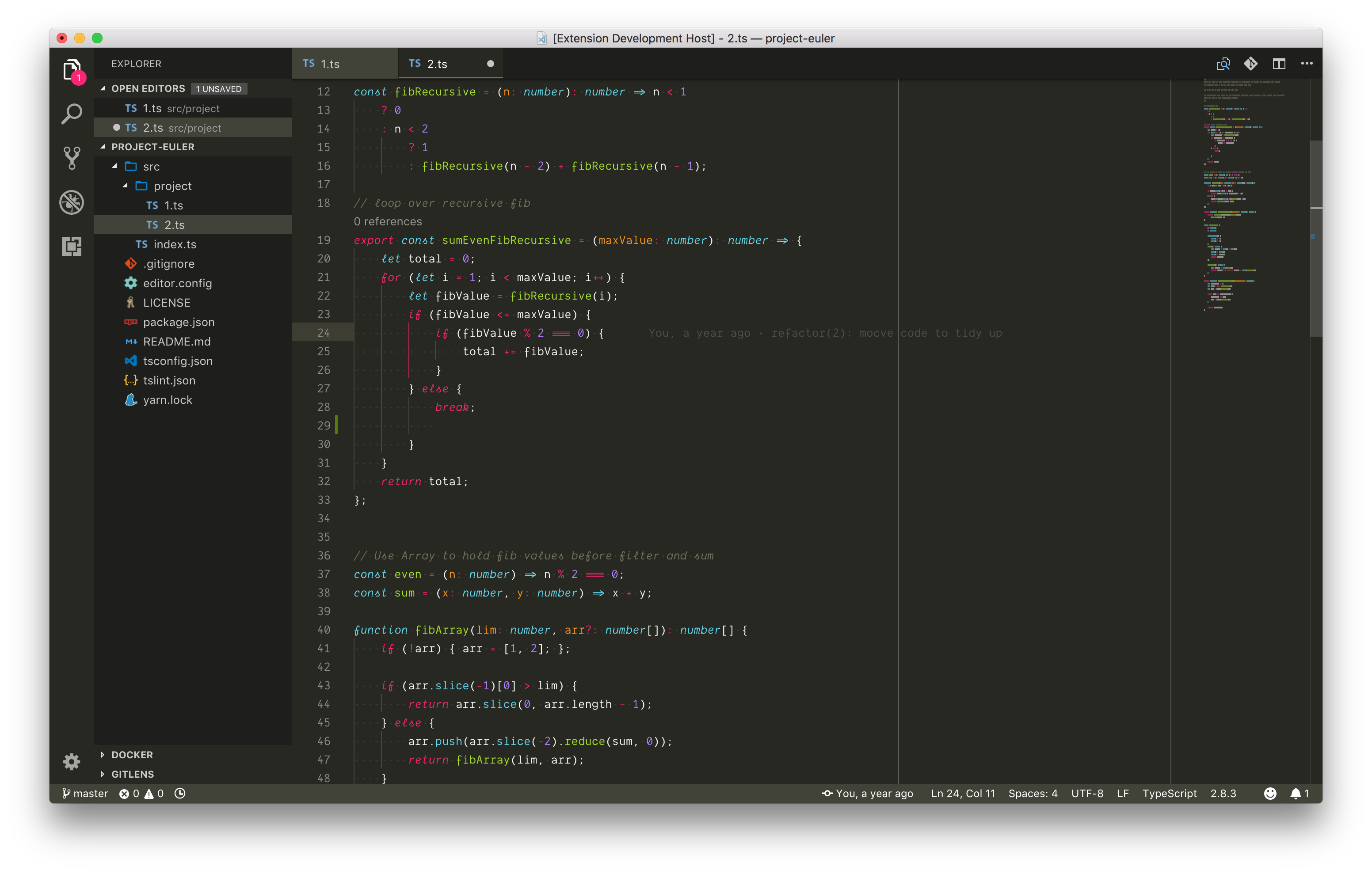Open the Debug view icon
This screenshot has height=874, width=1372.
(71, 202)
